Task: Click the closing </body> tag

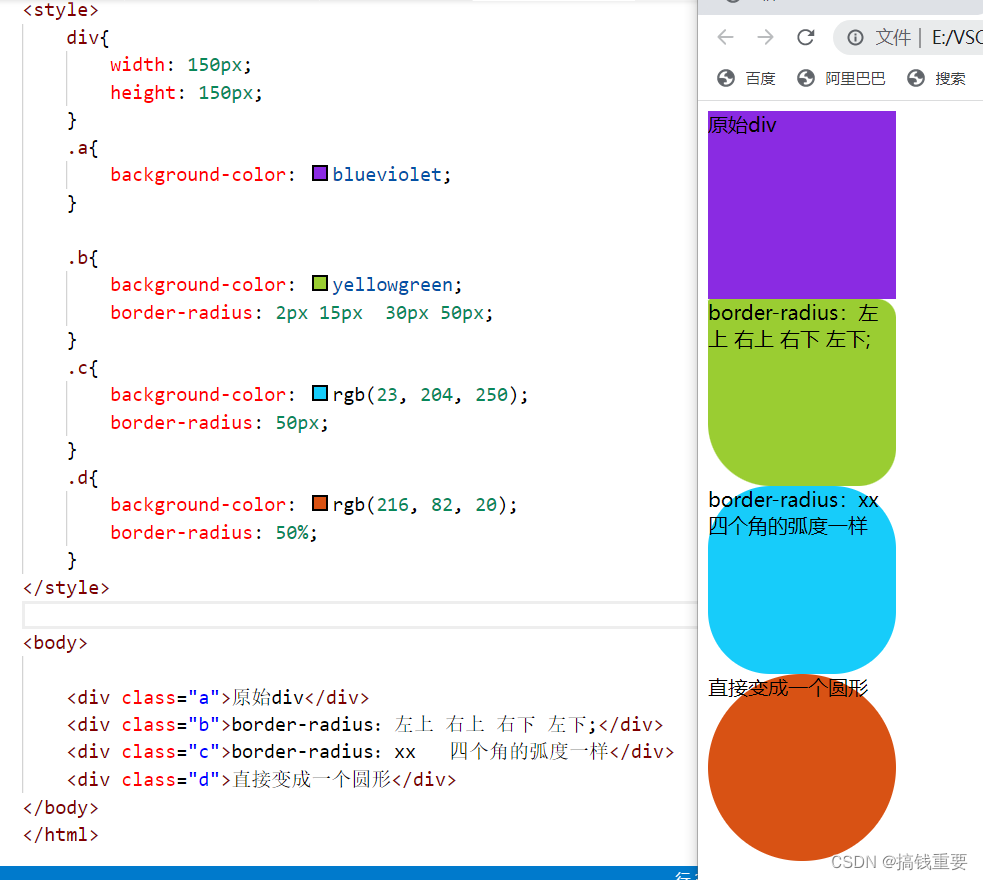Action: tap(61, 808)
